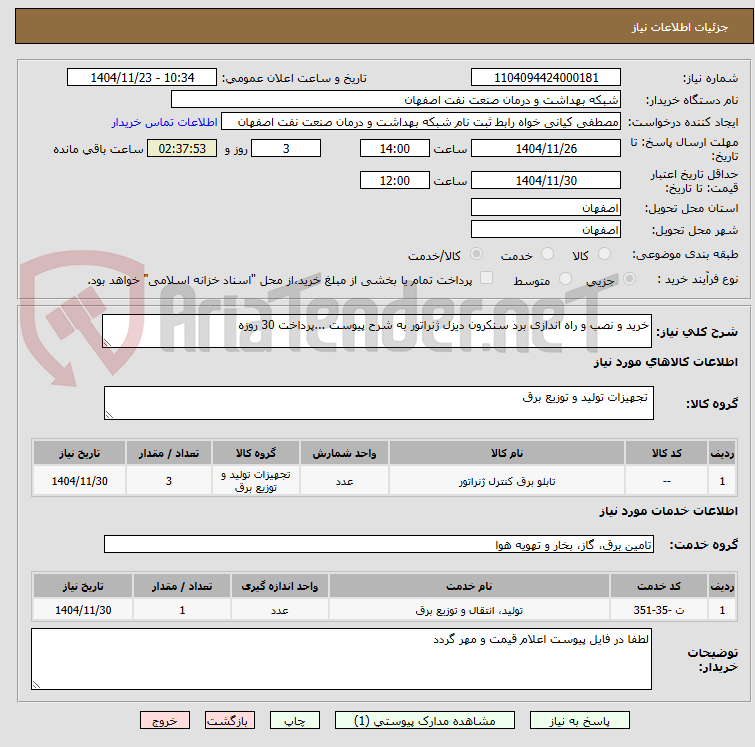
Task: Click the کد خدمت column header
Action: (659, 586)
